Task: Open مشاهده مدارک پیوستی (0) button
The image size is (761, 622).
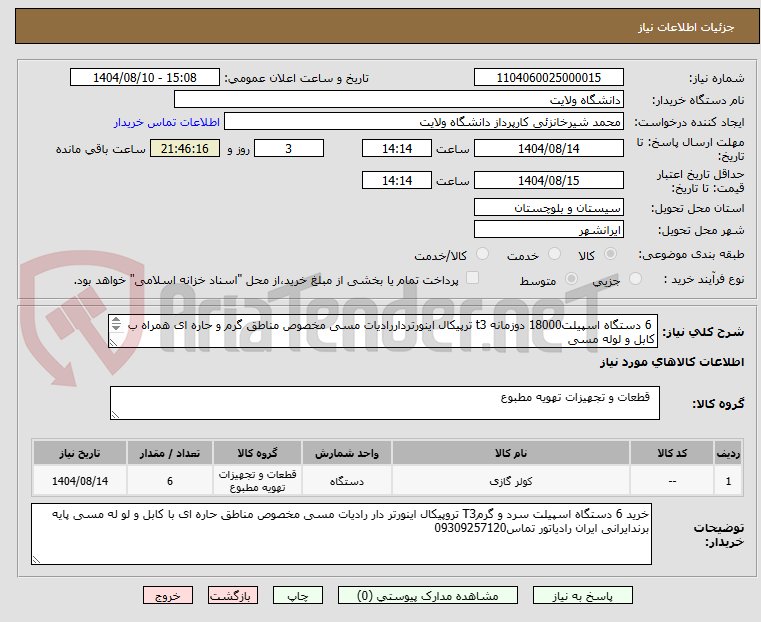Action: [x=428, y=595]
